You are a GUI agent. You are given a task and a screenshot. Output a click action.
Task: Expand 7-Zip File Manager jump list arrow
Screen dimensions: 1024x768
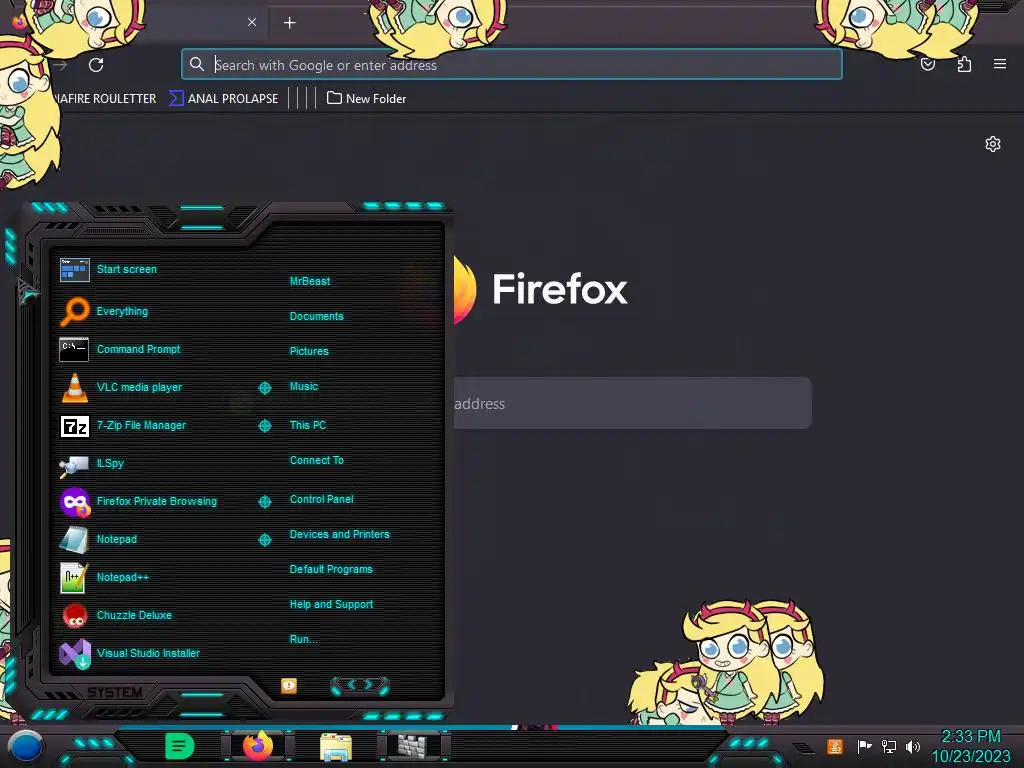click(264, 426)
